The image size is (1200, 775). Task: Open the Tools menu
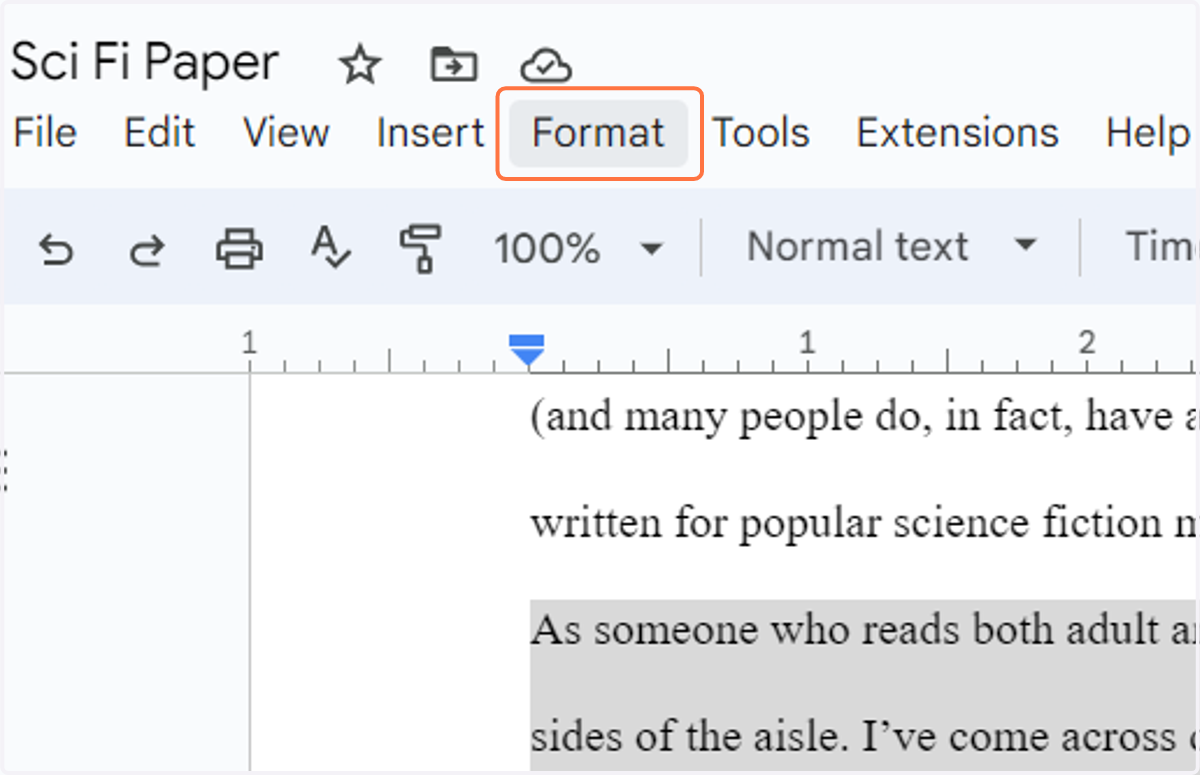pos(762,133)
